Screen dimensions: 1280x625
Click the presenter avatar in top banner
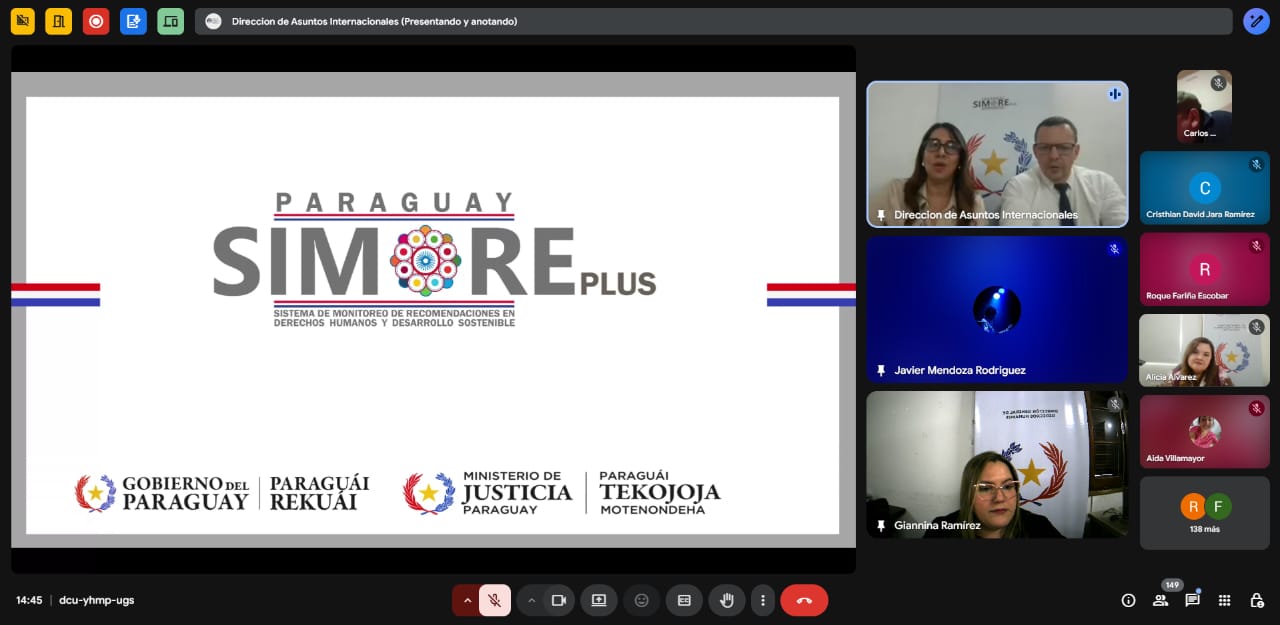click(x=213, y=21)
